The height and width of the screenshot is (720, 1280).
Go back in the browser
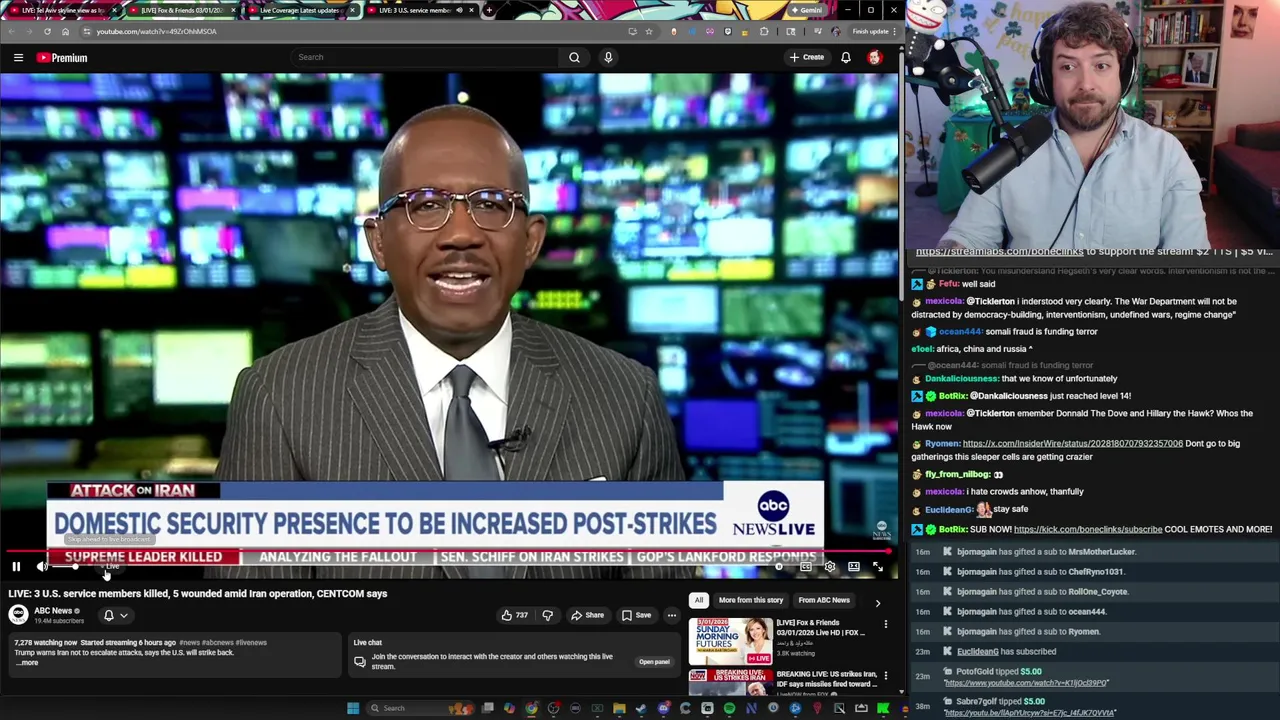click(x=11, y=31)
